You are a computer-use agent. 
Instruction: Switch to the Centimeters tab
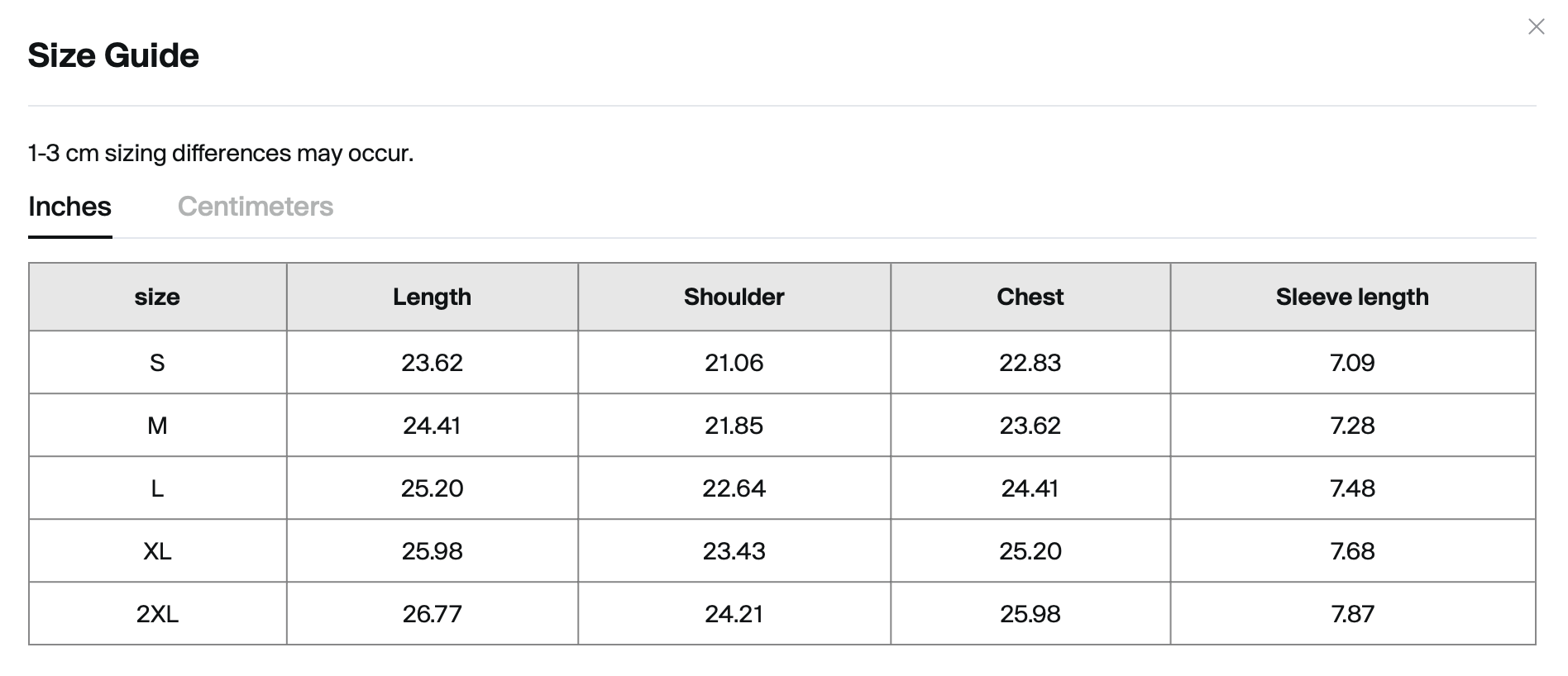pyautogui.click(x=256, y=207)
